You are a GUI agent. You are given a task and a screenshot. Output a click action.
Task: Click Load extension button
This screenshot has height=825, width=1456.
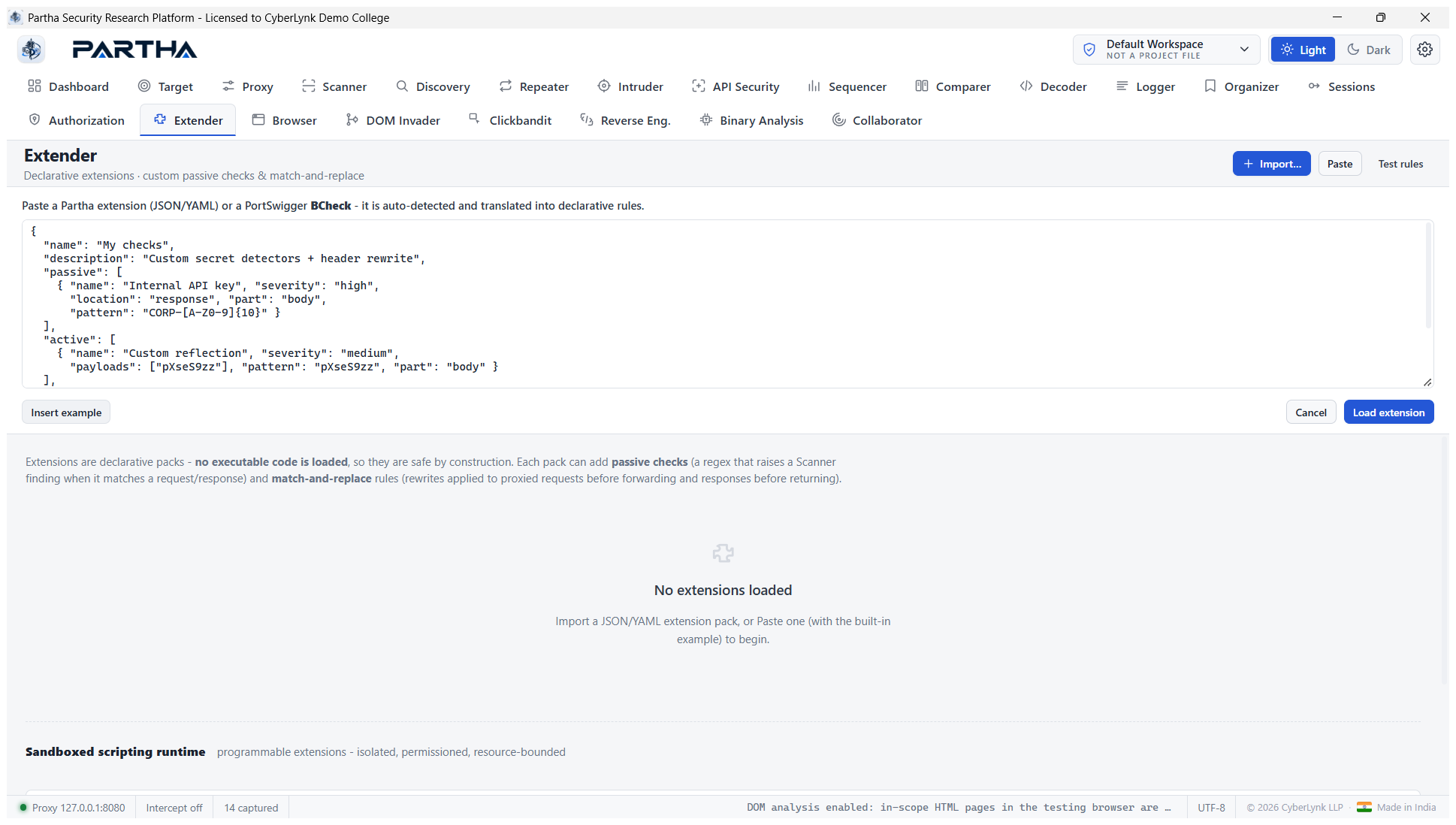coord(1388,412)
